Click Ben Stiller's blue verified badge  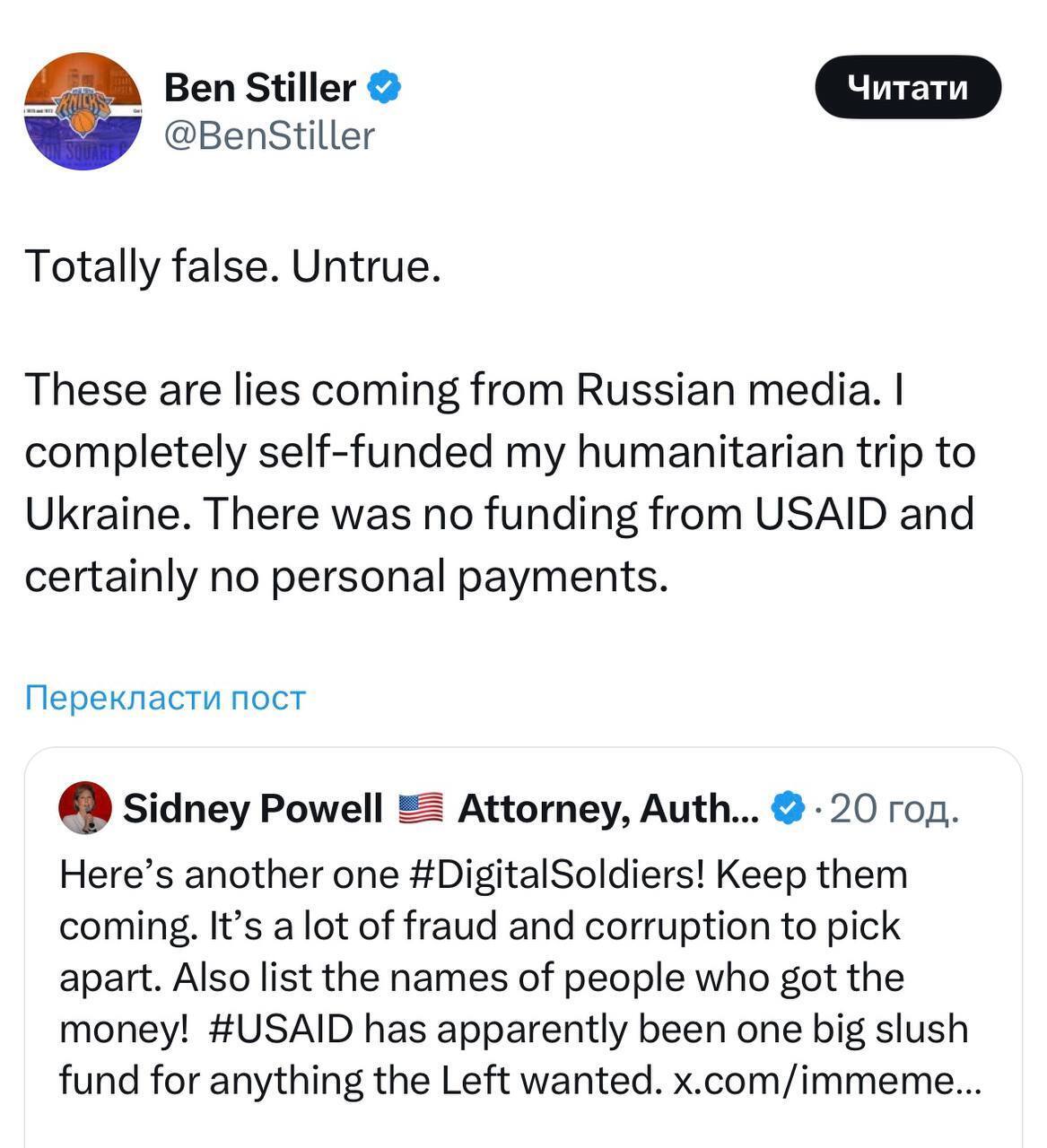(x=386, y=88)
